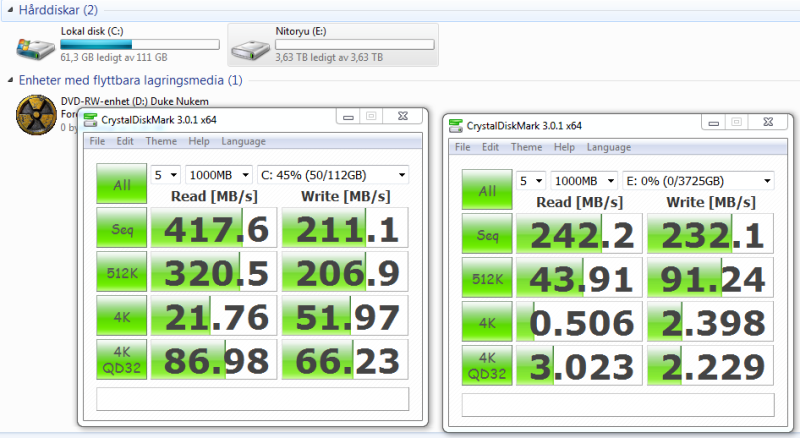Select the 21.76 4K read result

(214, 316)
